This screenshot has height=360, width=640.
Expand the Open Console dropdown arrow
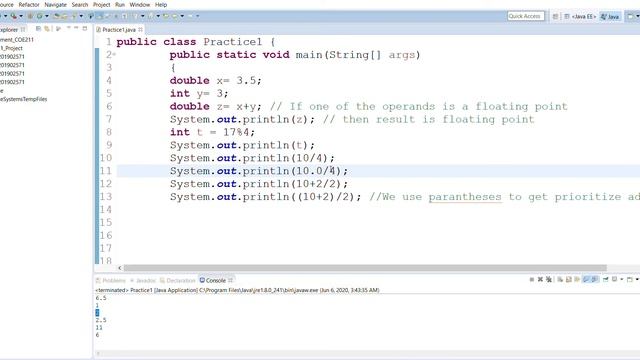pyautogui.click(x=637, y=280)
